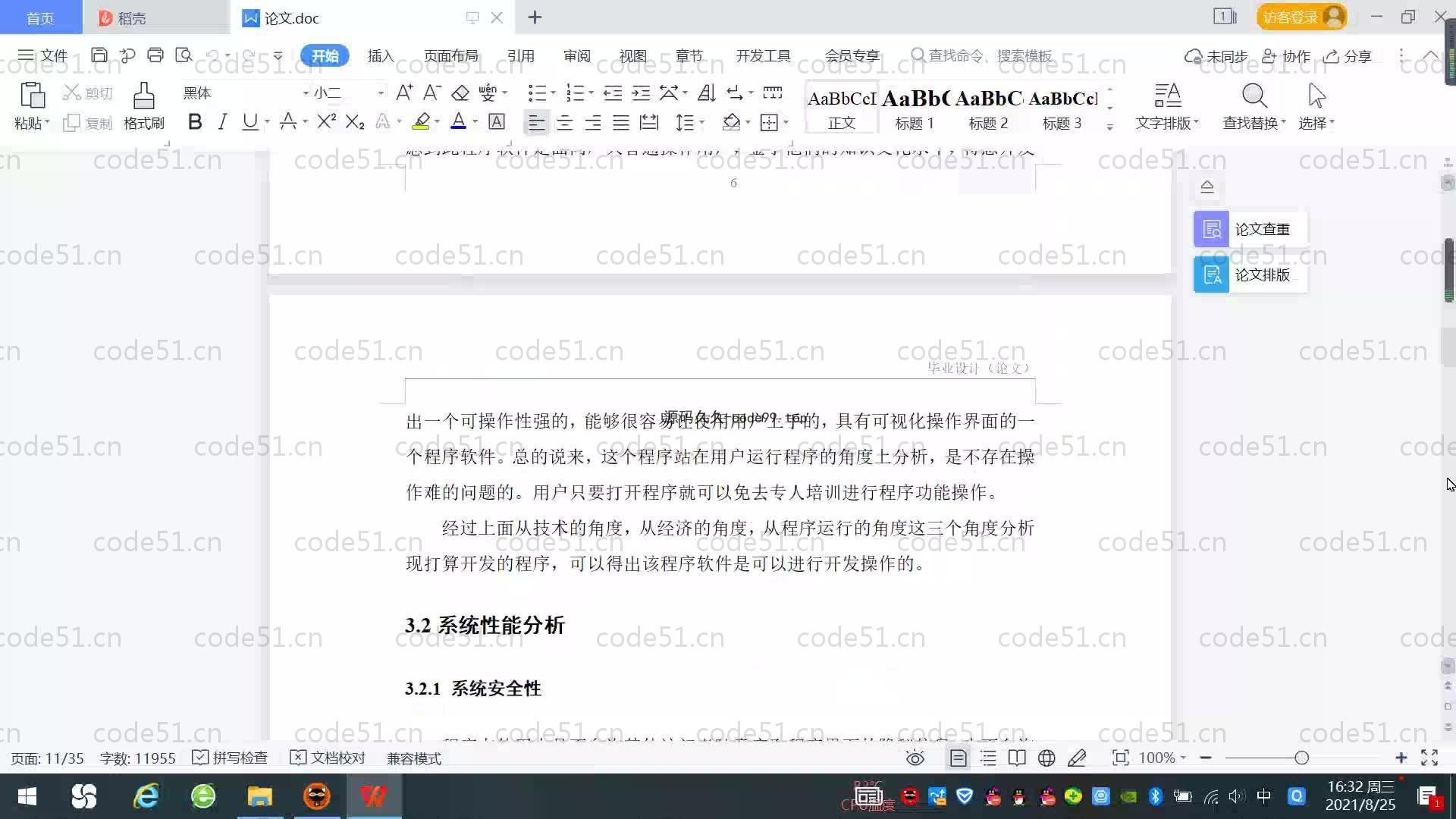Apply underline to text
This screenshot has width=1456, height=819.
pyautogui.click(x=249, y=122)
